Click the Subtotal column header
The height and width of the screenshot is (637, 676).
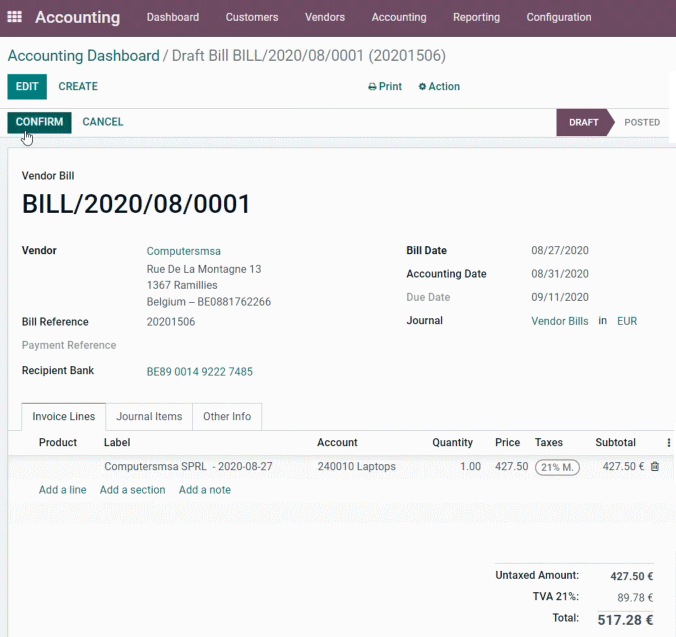click(x=615, y=443)
